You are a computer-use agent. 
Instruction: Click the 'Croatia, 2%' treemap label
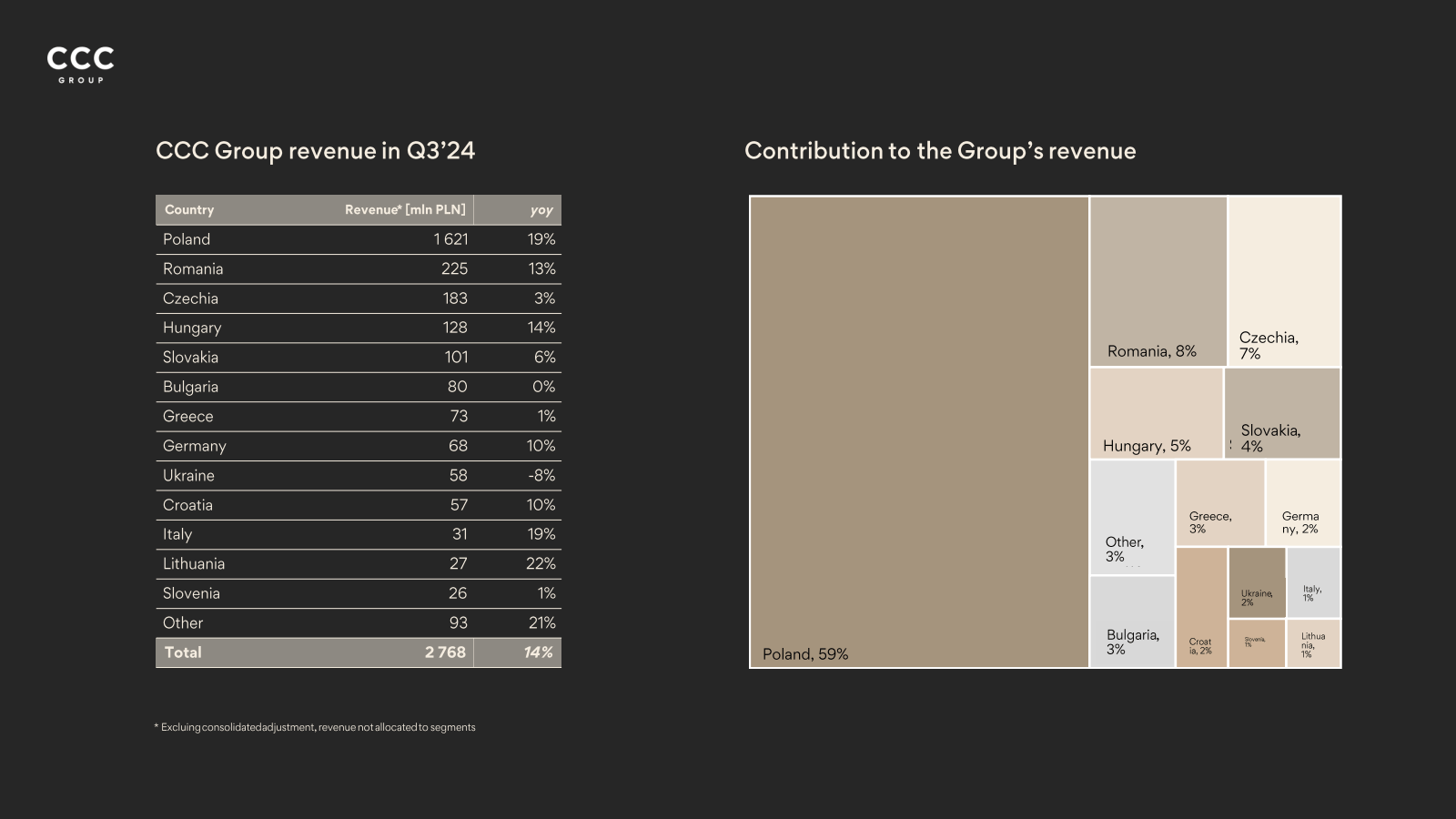tap(1200, 646)
